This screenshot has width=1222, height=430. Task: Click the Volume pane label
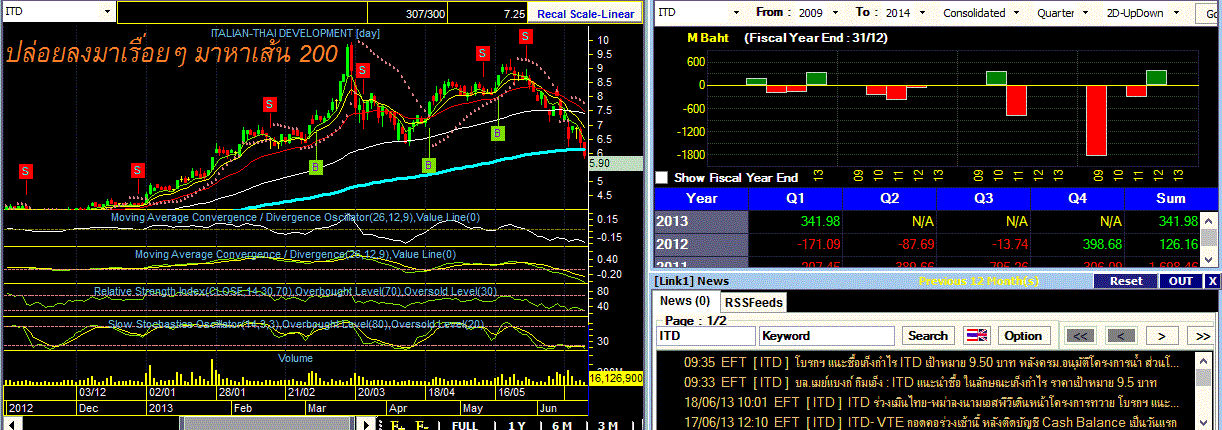pos(296,358)
